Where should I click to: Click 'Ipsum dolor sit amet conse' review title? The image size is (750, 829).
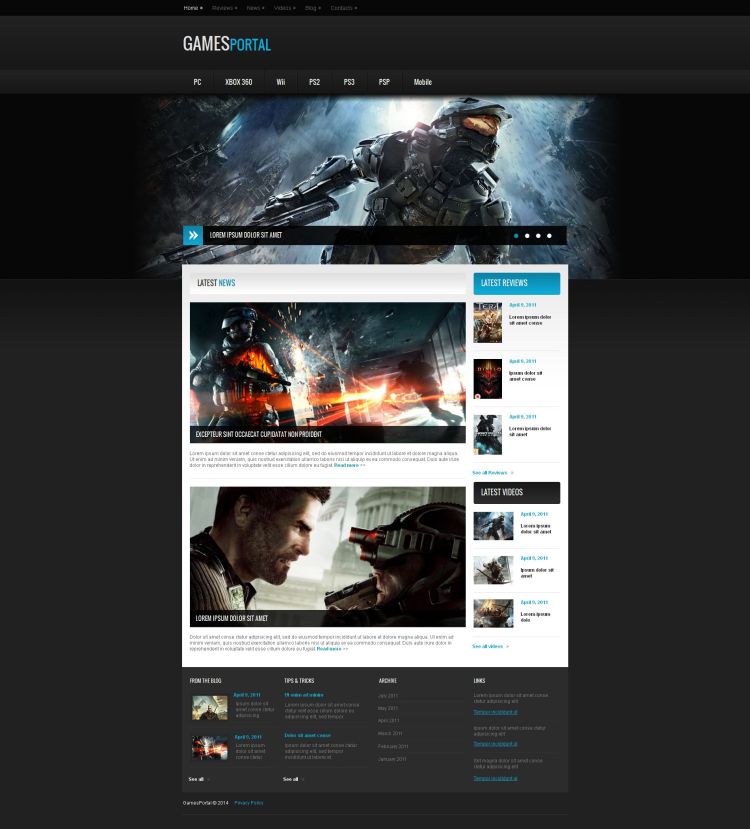526,376
